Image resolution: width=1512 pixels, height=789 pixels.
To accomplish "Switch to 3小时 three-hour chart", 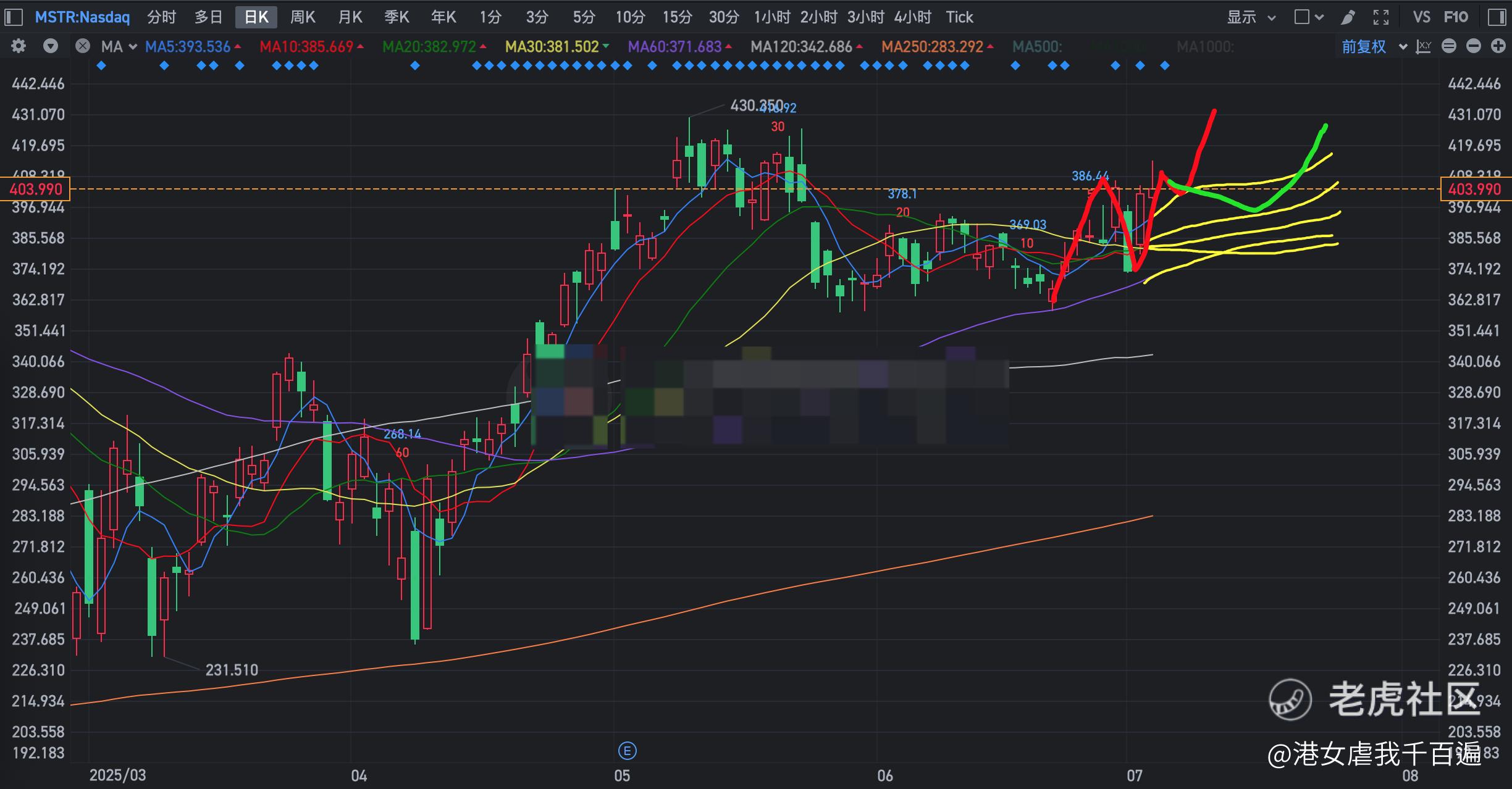I will tap(866, 17).
